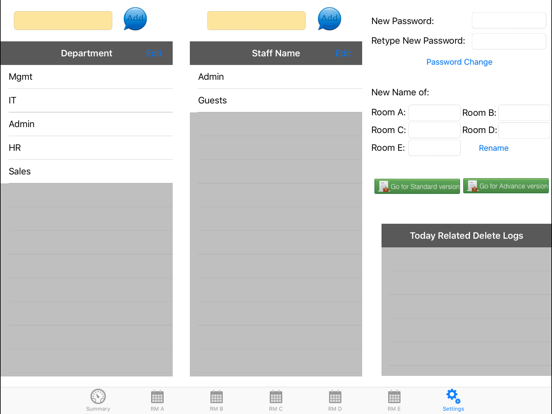Screen dimensions: 552x414
Task: Switch to the RM E tab
Action: pos(394,400)
